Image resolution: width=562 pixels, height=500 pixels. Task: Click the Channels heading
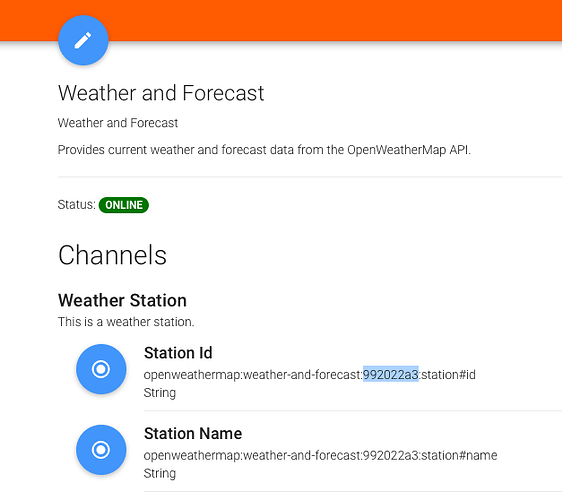point(113,255)
